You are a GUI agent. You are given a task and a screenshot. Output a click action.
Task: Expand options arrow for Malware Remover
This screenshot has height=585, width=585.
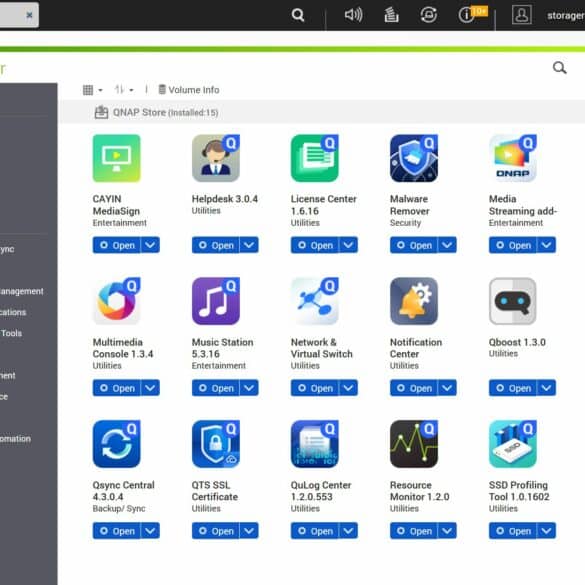pyautogui.click(x=447, y=245)
